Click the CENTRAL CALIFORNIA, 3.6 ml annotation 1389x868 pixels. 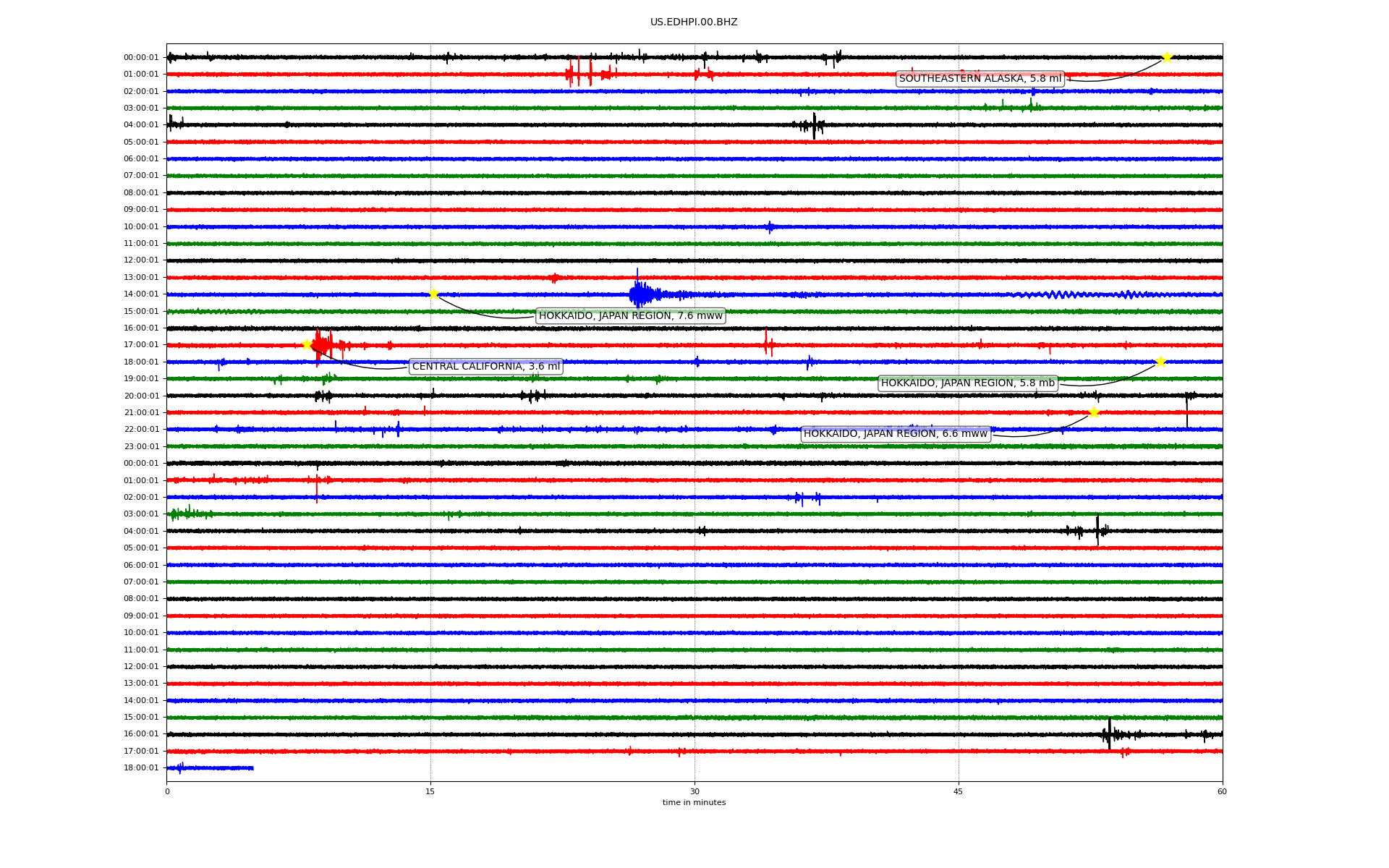[x=485, y=367]
